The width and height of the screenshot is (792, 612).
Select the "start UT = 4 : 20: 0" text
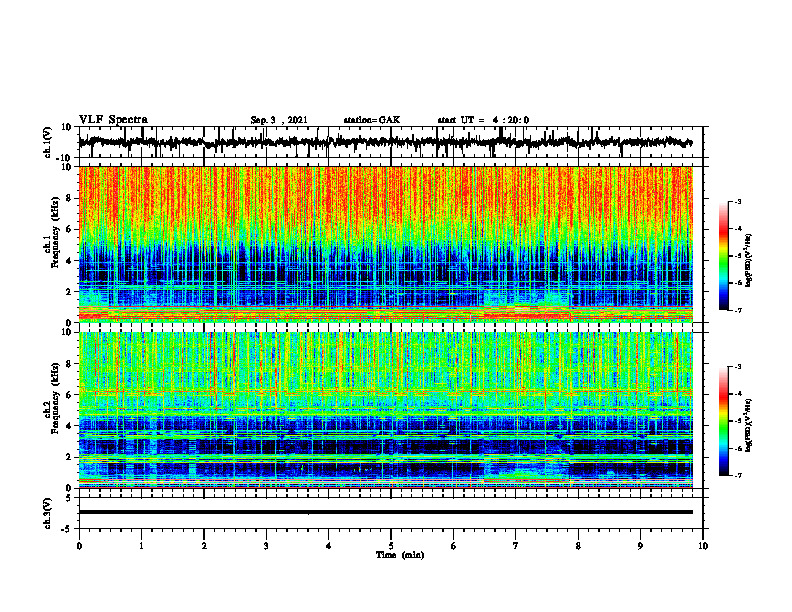point(483,120)
